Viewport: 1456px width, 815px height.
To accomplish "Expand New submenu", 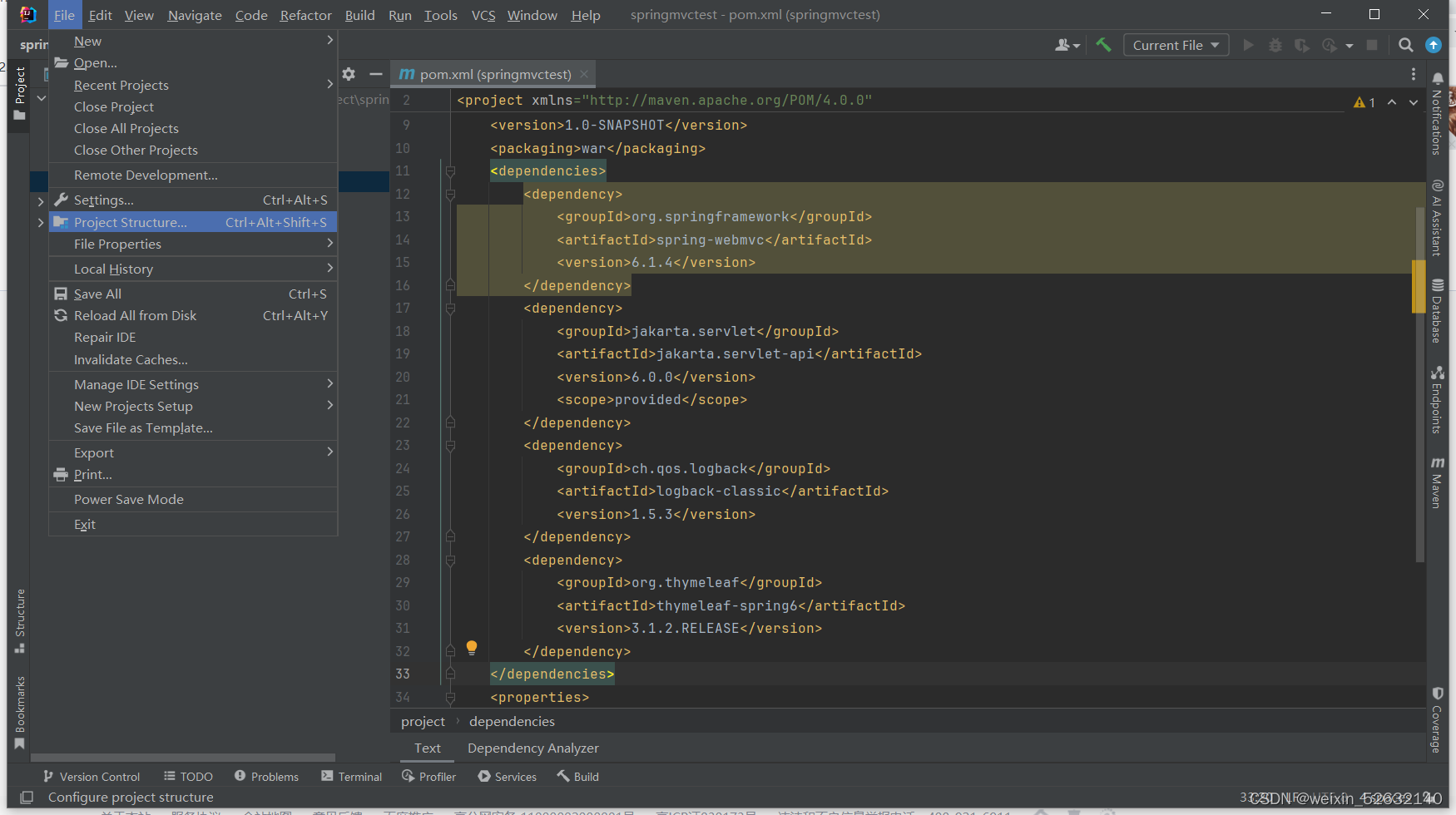I will click(193, 41).
